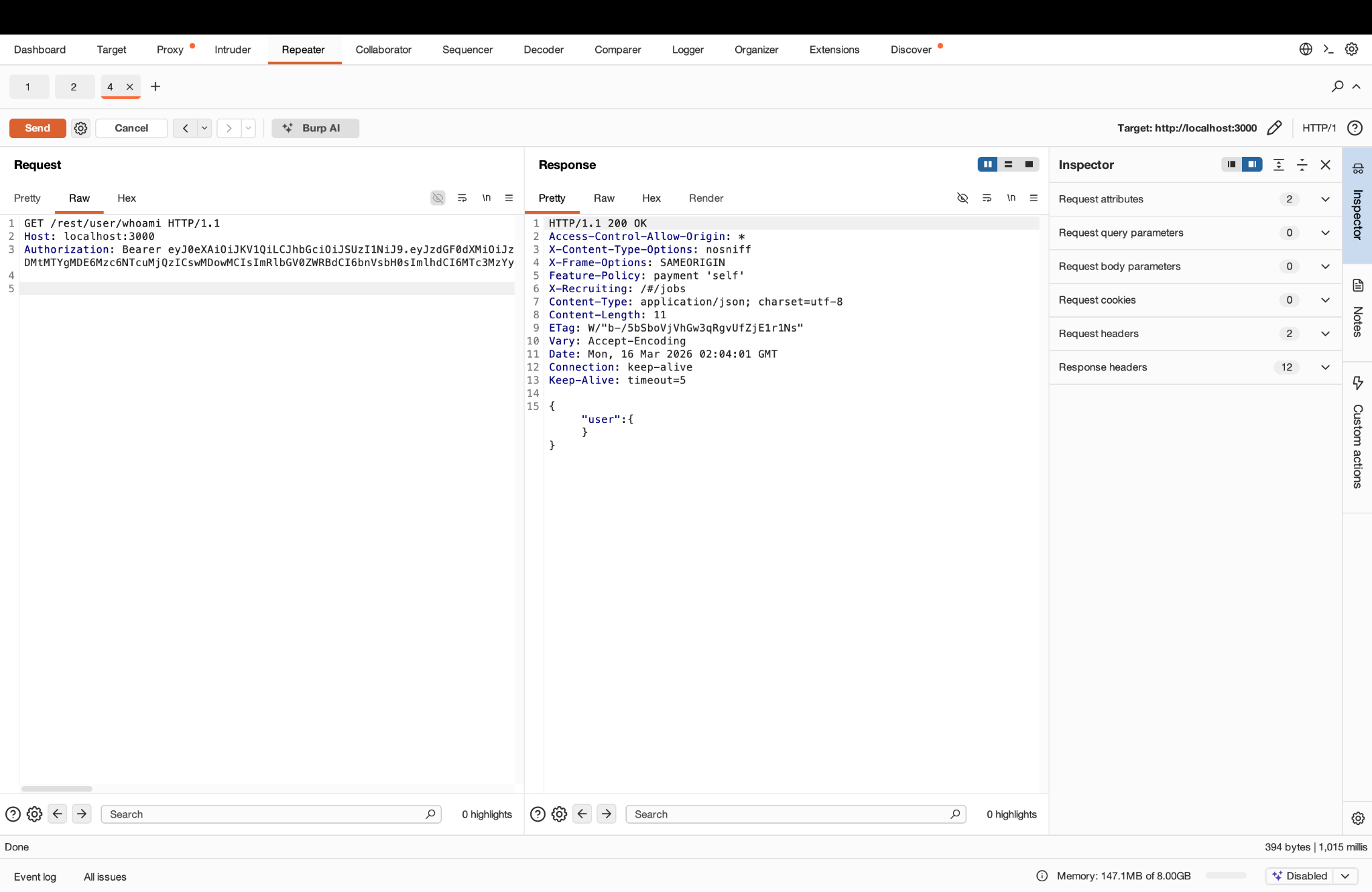Select top-bottom response layout
1372x892 pixels.
coord(1008,164)
